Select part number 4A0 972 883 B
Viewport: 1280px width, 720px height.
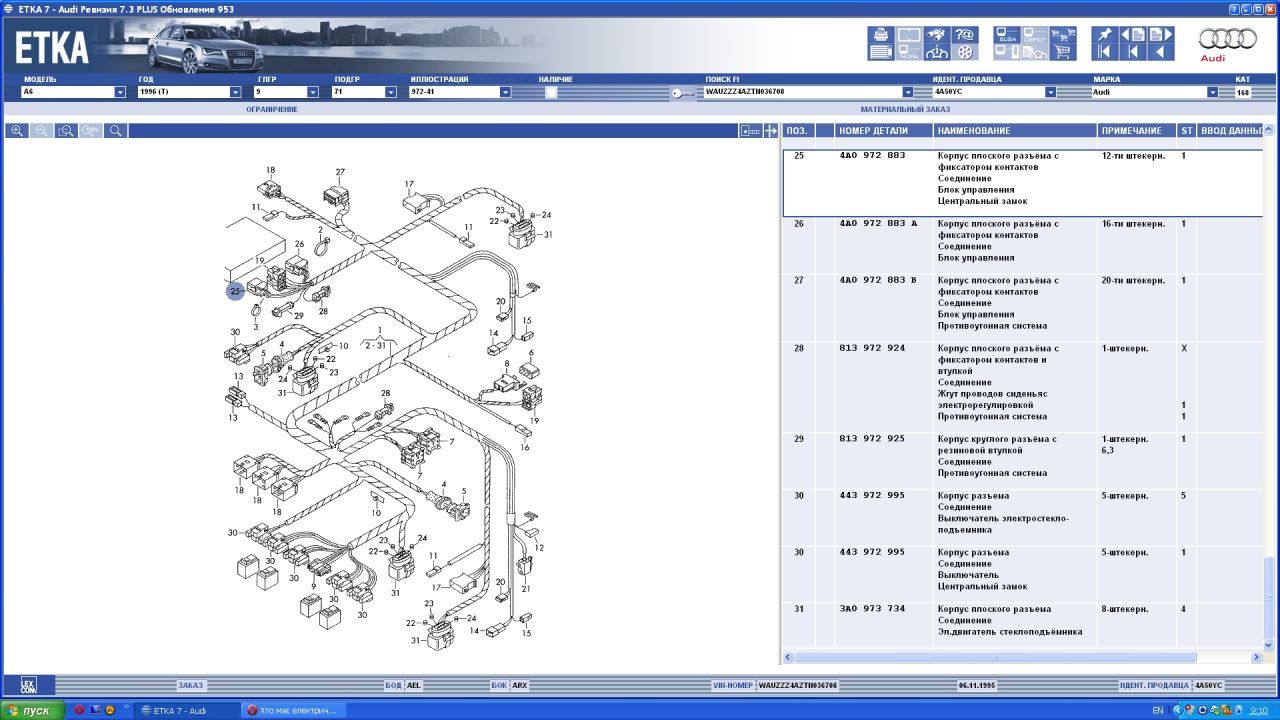(878, 281)
